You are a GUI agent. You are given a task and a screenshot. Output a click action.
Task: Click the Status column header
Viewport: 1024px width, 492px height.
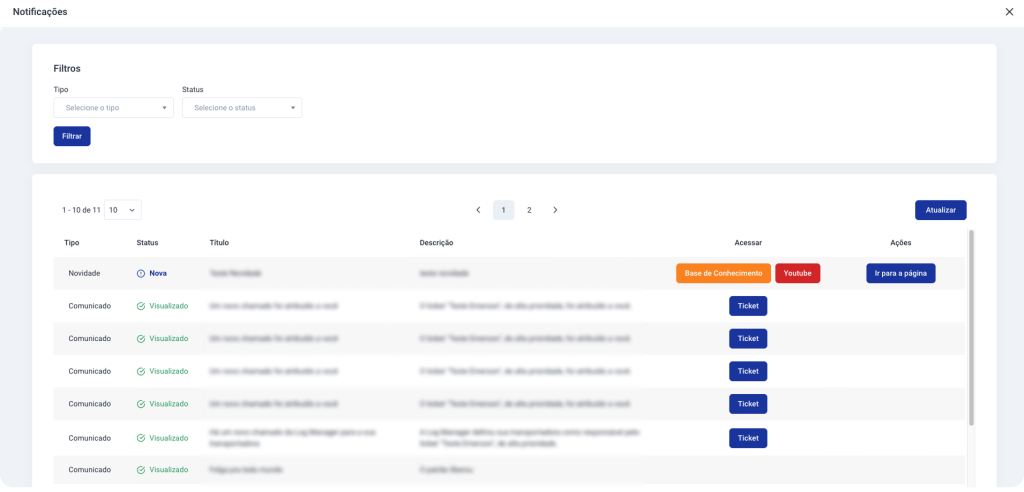pyautogui.click(x=147, y=242)
